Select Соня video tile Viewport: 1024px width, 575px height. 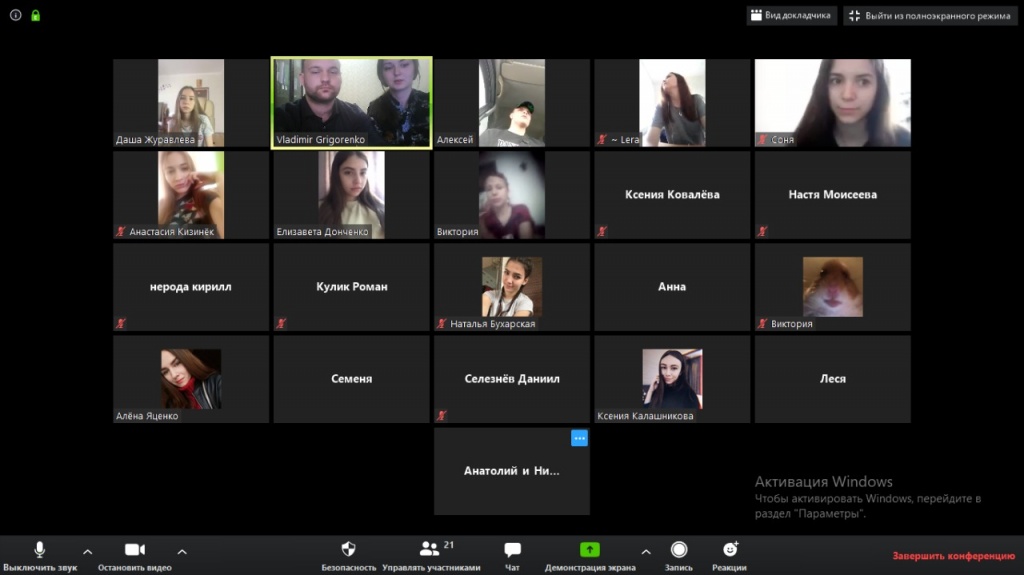tap(833, 103)
